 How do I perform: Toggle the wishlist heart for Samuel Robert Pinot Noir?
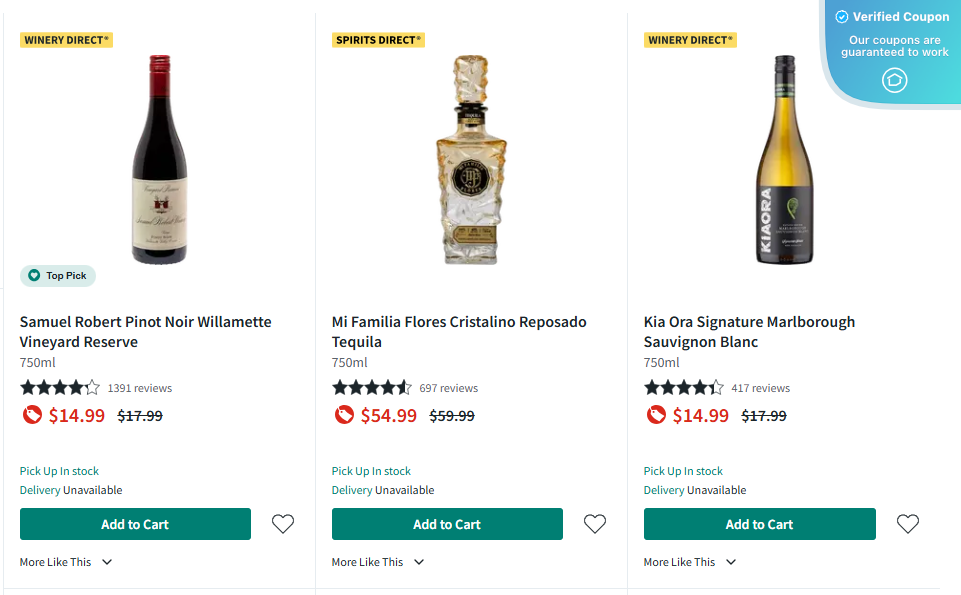(283, 523)
